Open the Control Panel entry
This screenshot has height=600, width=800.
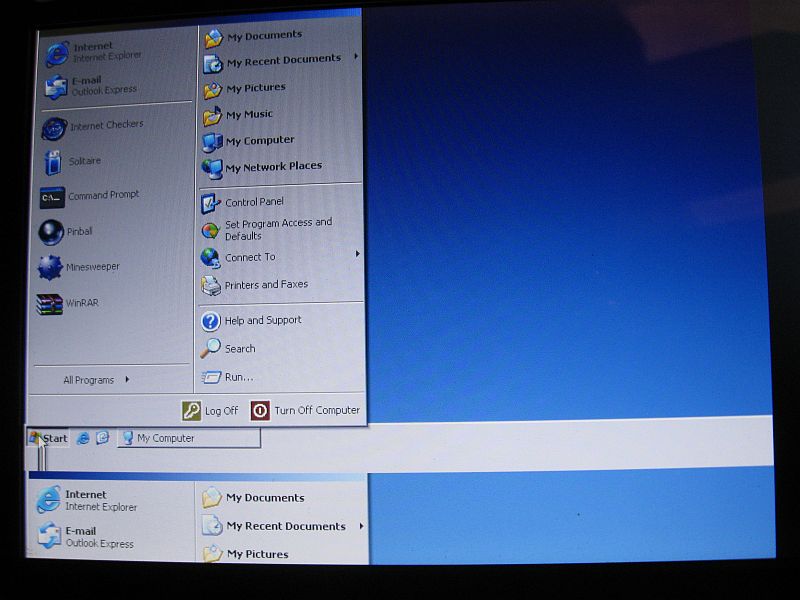(253, 202)
